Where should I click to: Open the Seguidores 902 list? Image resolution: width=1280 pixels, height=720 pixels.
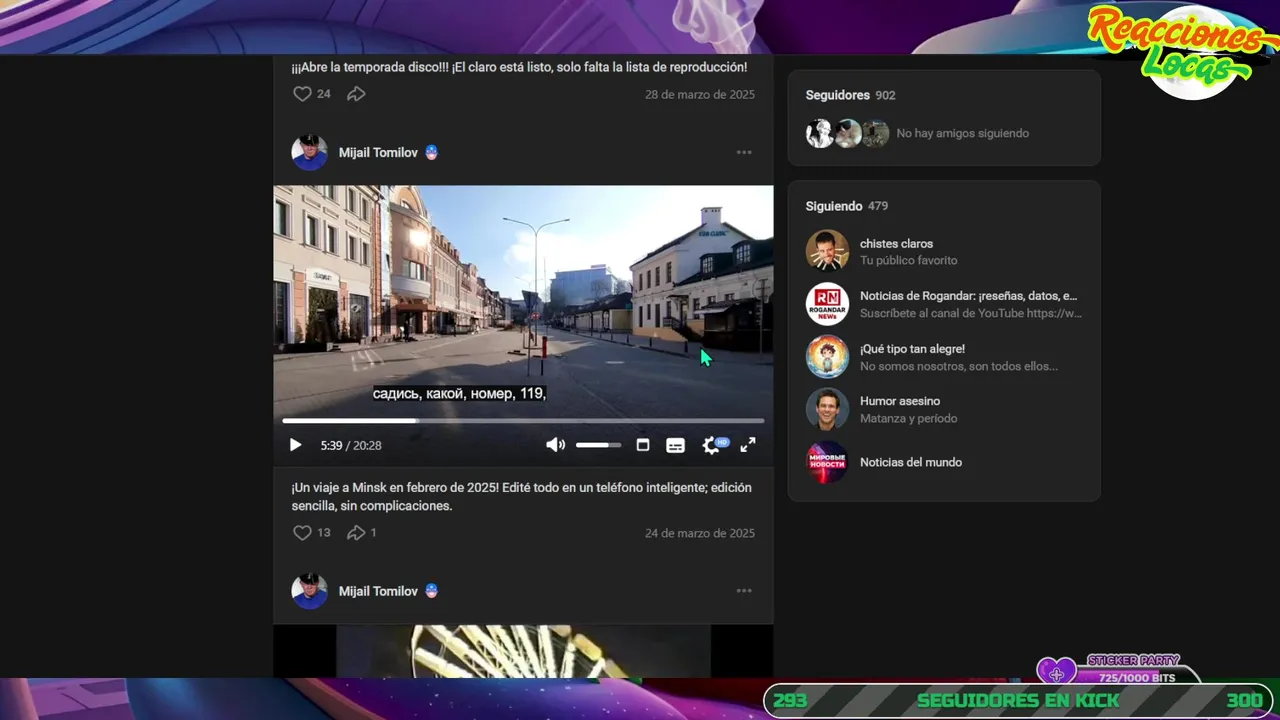pyautogui.click(x=850, y=95)
